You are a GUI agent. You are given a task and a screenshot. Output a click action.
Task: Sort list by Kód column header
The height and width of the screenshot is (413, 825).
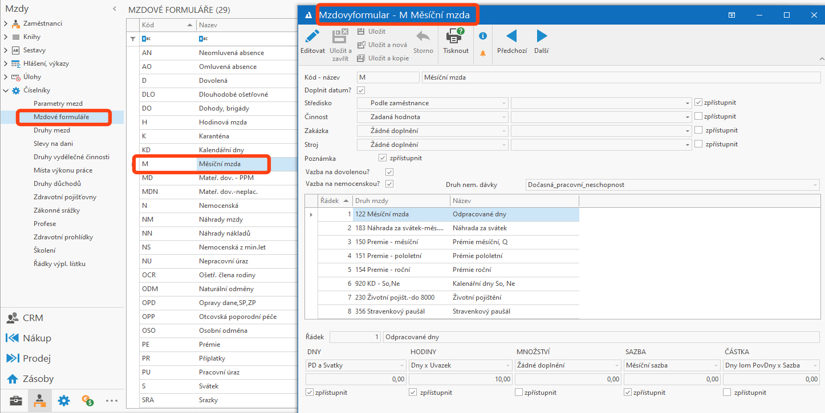[167, 25]
